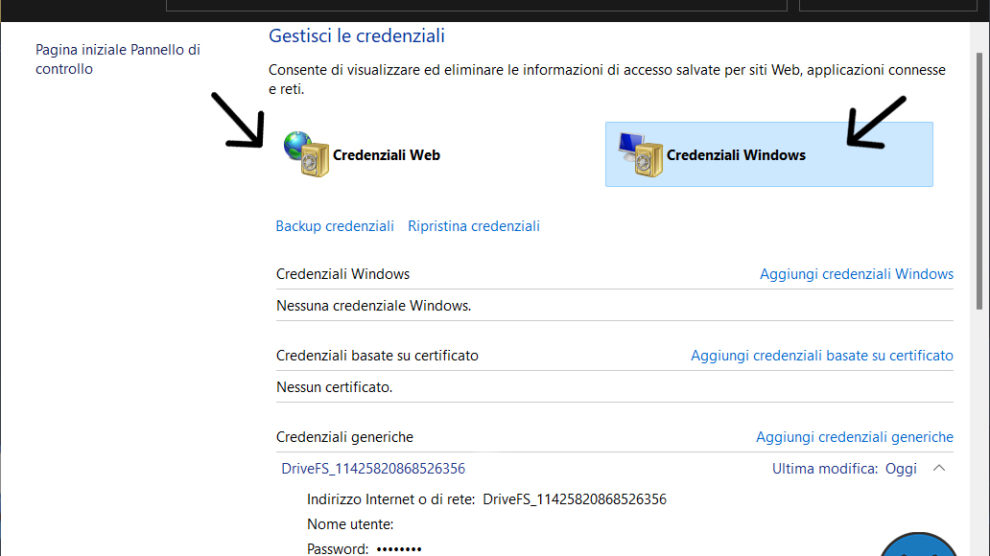Click the 'Nome utente:' label
This screenshot has height=556, width=990.
tap(350, 524)
